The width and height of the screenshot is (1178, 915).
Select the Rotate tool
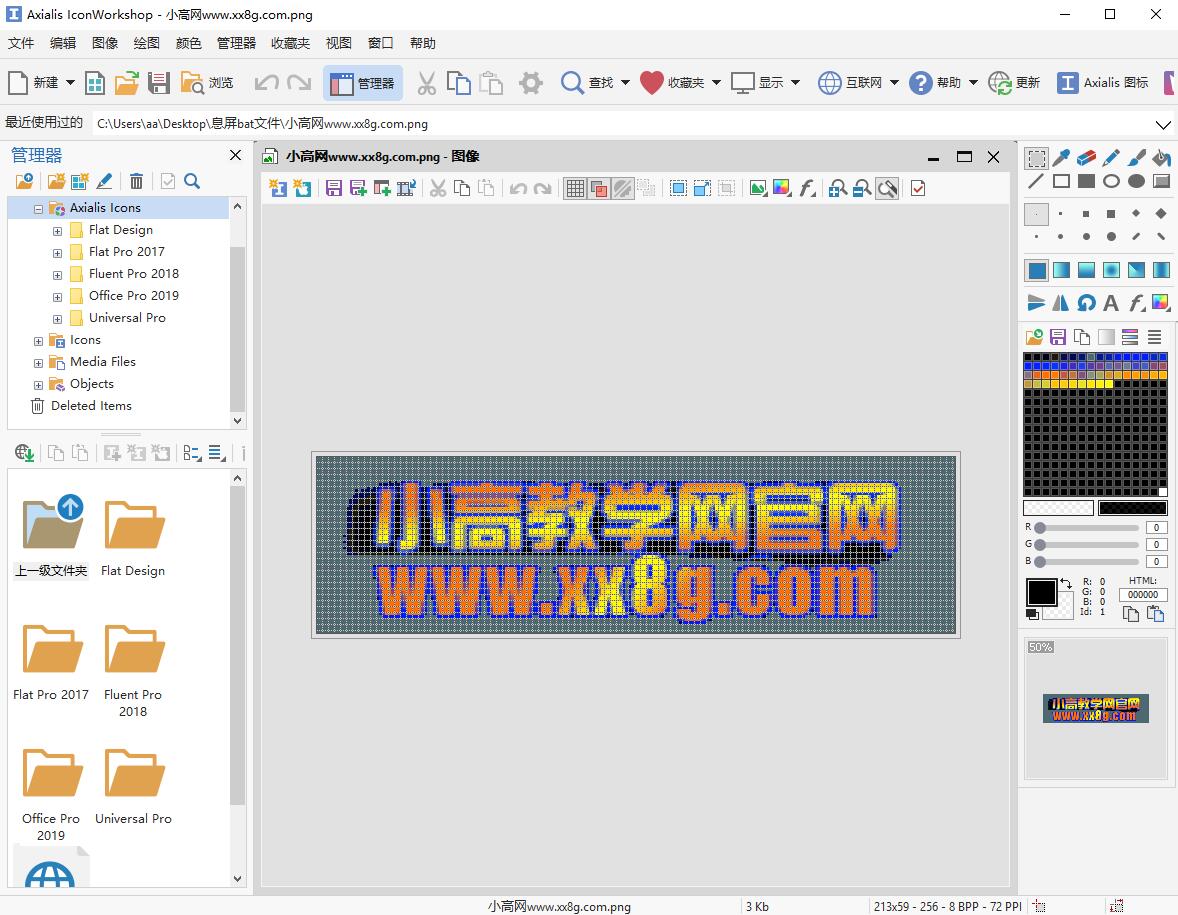pyautogui.click(x=1085, y=302)
